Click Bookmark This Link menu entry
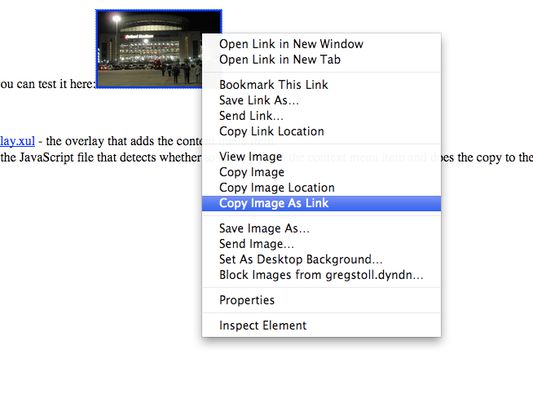 pyautogui.click(x=321, y=85)
